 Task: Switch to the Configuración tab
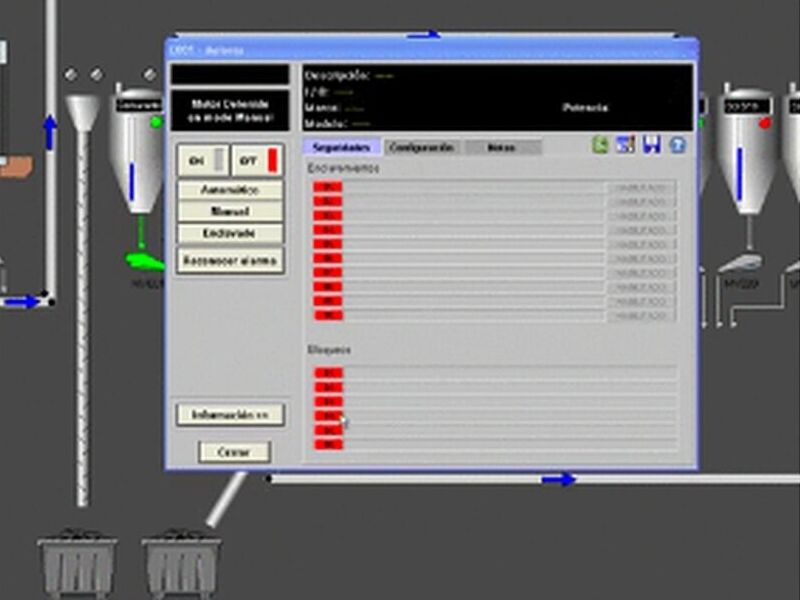(421, 147)
